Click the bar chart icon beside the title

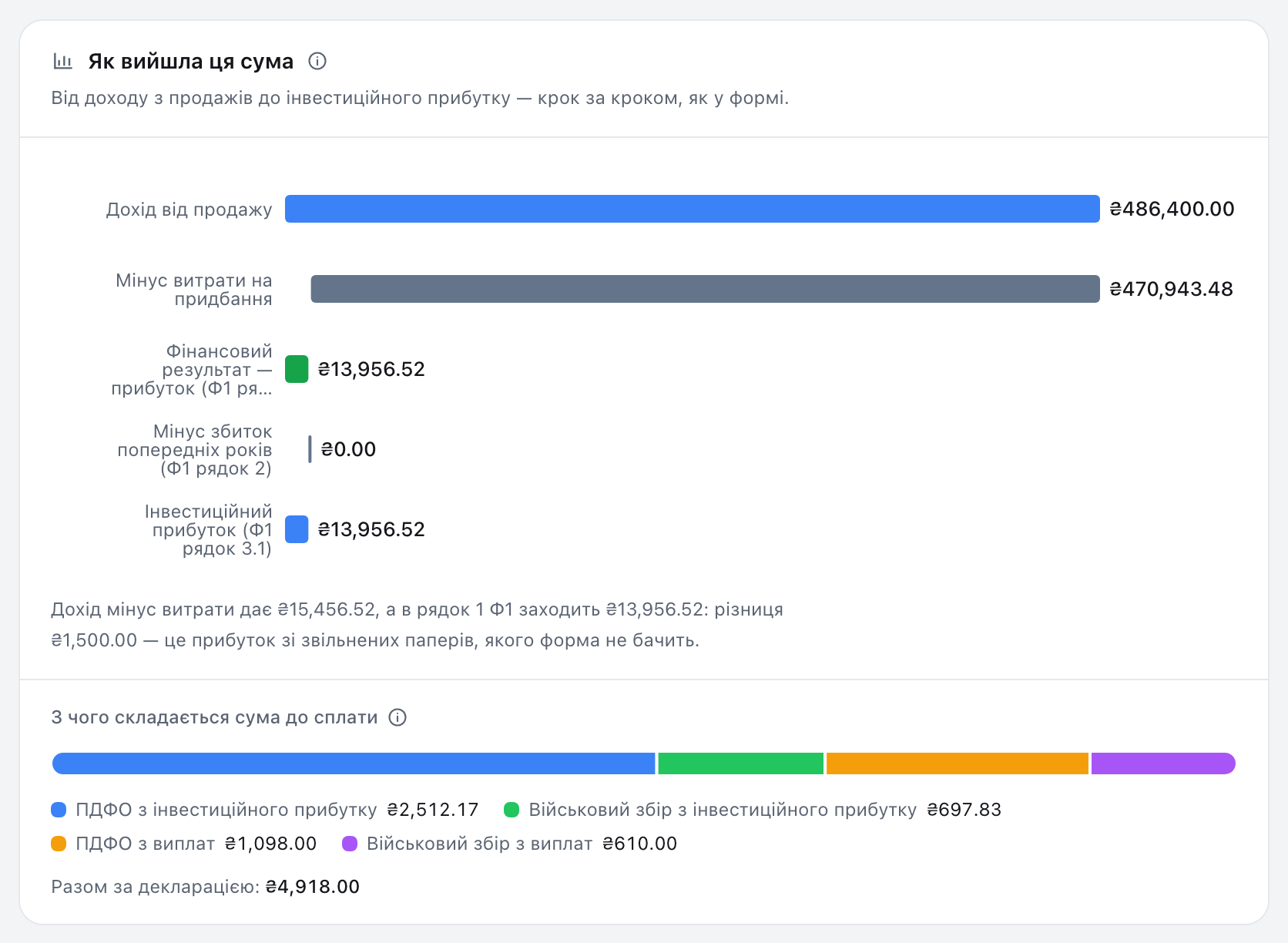click(62, 61)
